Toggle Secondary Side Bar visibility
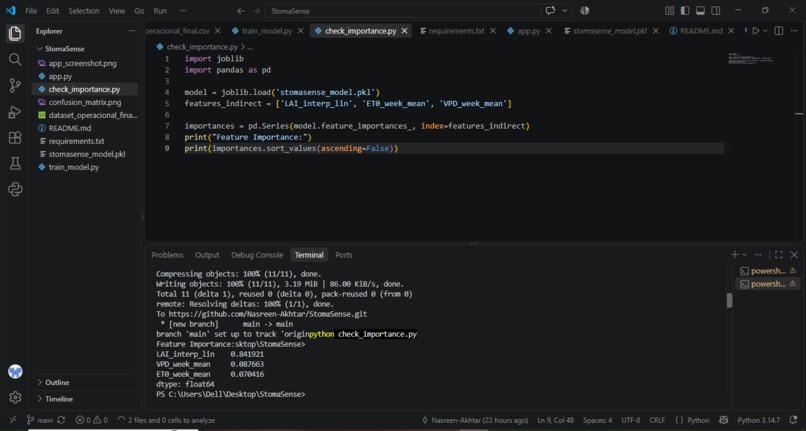The width and height of the screenshot is (806, 431). [x=716, y=11]
